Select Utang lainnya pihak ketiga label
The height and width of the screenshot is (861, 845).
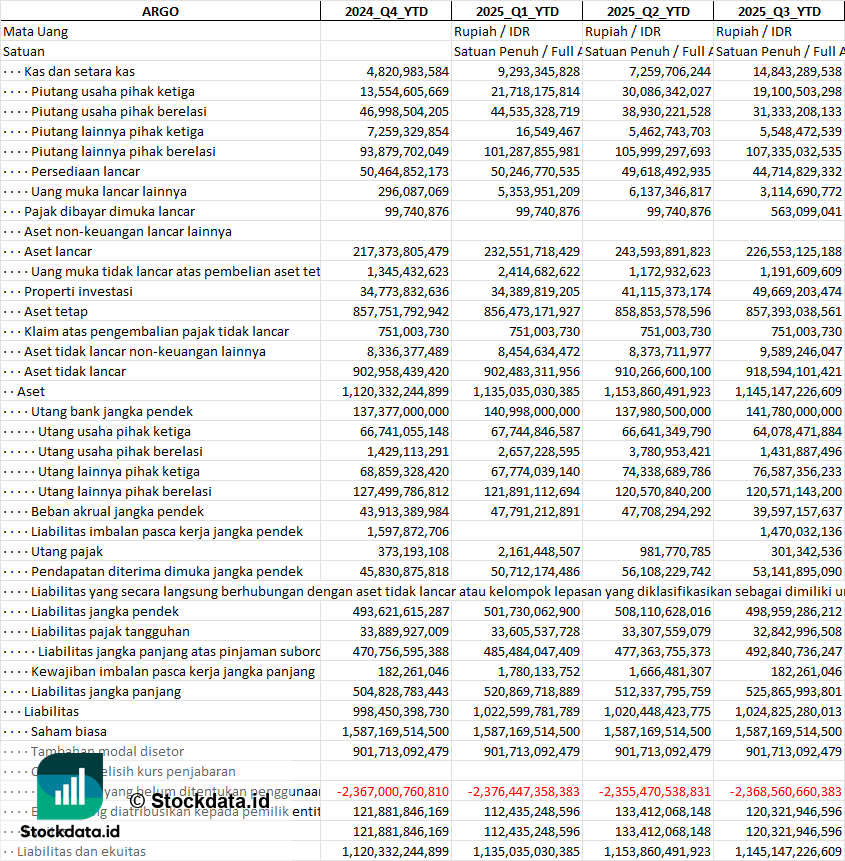tap(119, 472)
